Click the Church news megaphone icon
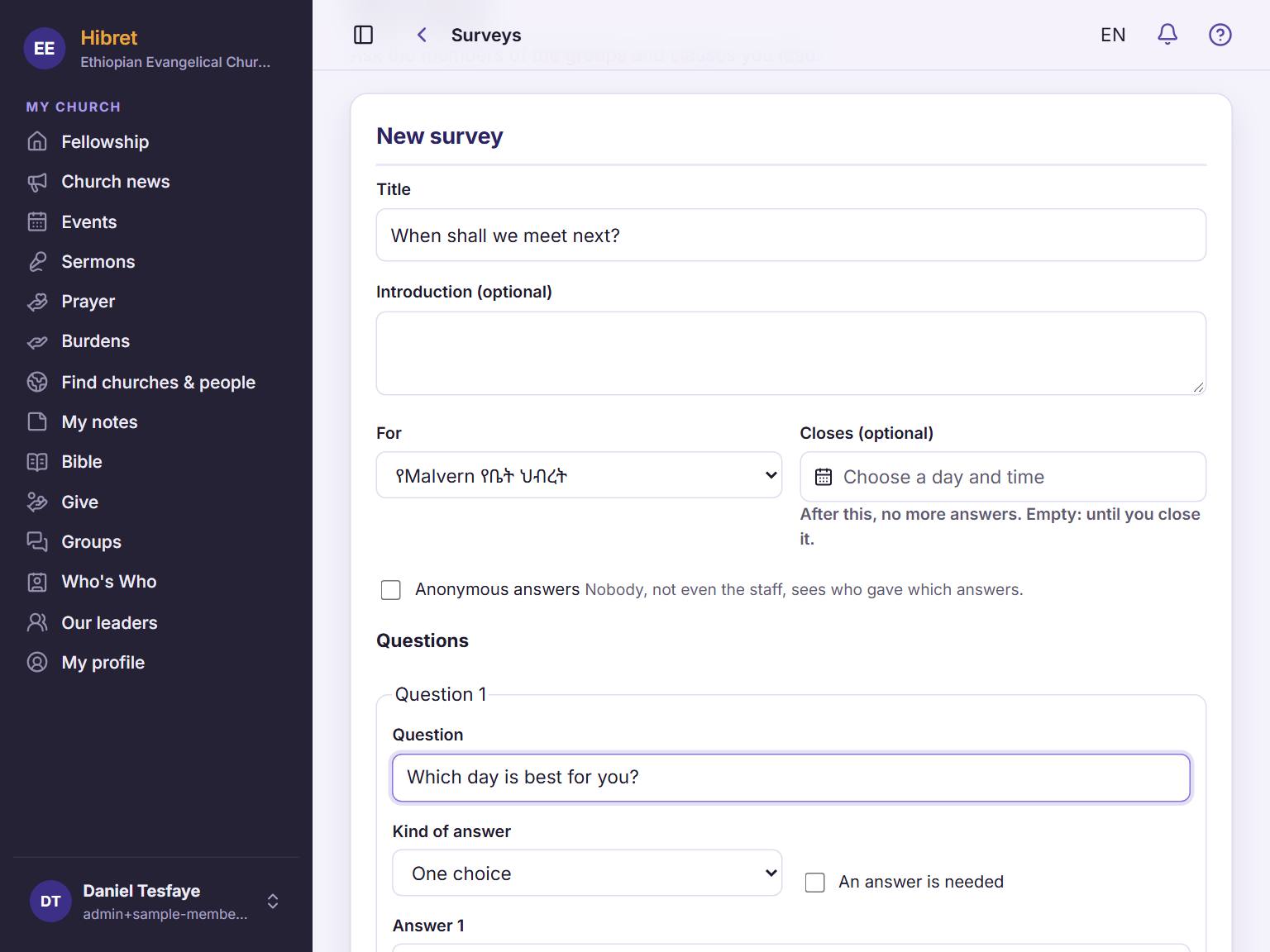 point(37,182)
